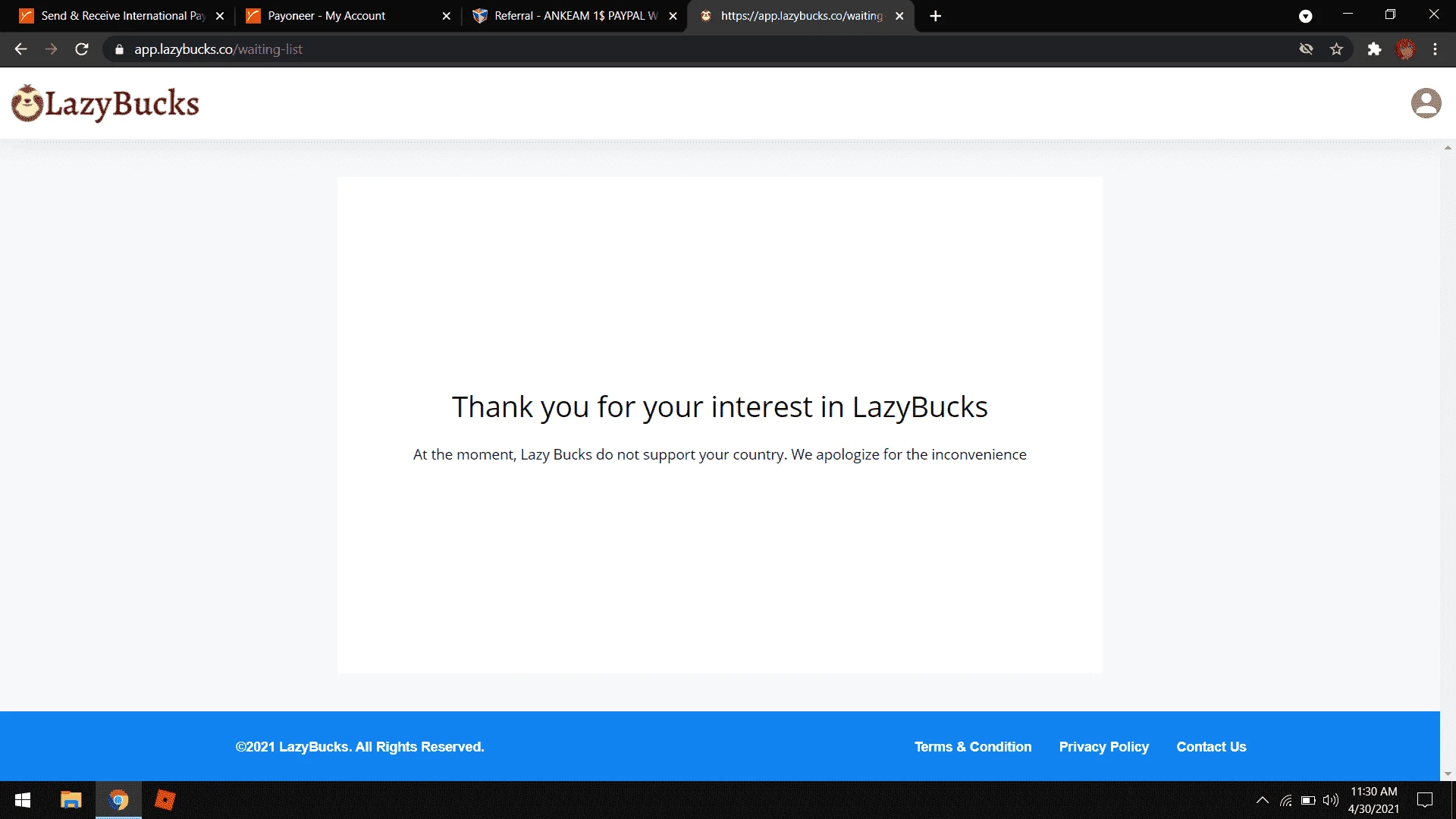Open the orange app on the taskbar
Screen dimensions: 1456x819
165,800
